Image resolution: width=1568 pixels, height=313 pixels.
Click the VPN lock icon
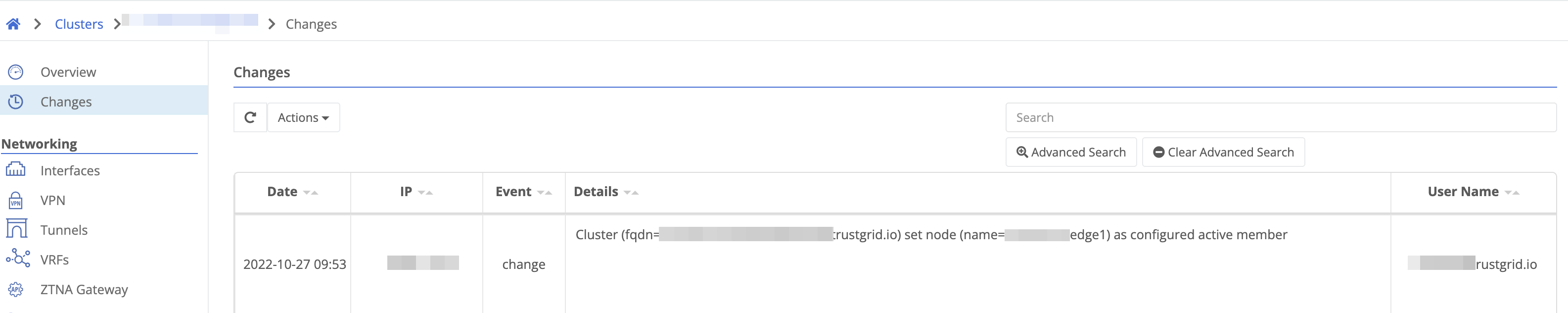[16, 200]
